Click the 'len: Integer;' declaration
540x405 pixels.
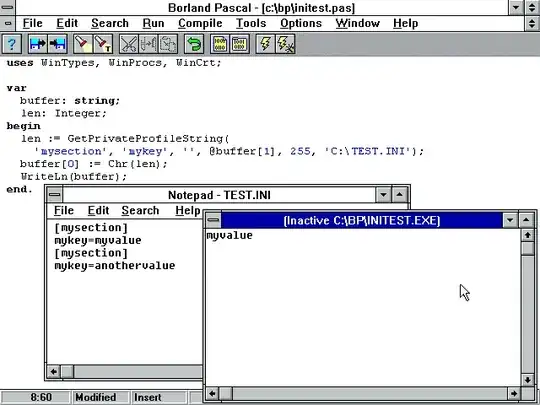[x=64, y=113]
